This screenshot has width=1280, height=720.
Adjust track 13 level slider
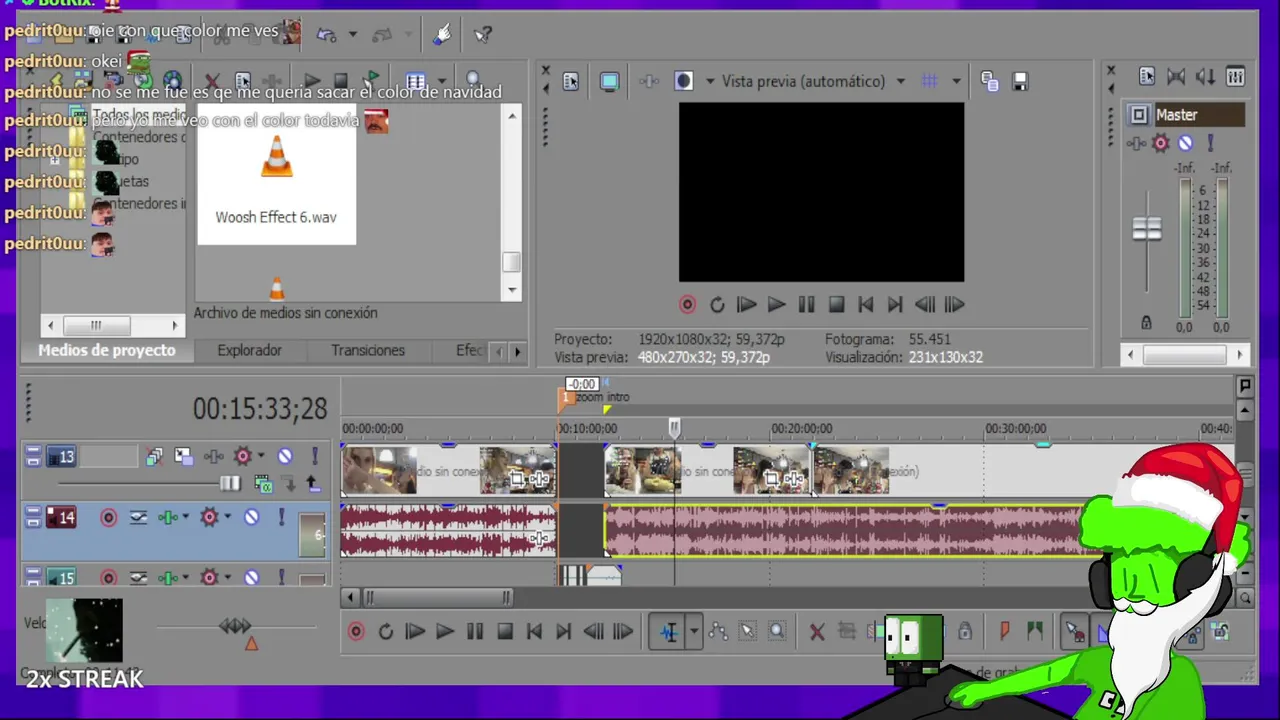[x=230, y=484]
